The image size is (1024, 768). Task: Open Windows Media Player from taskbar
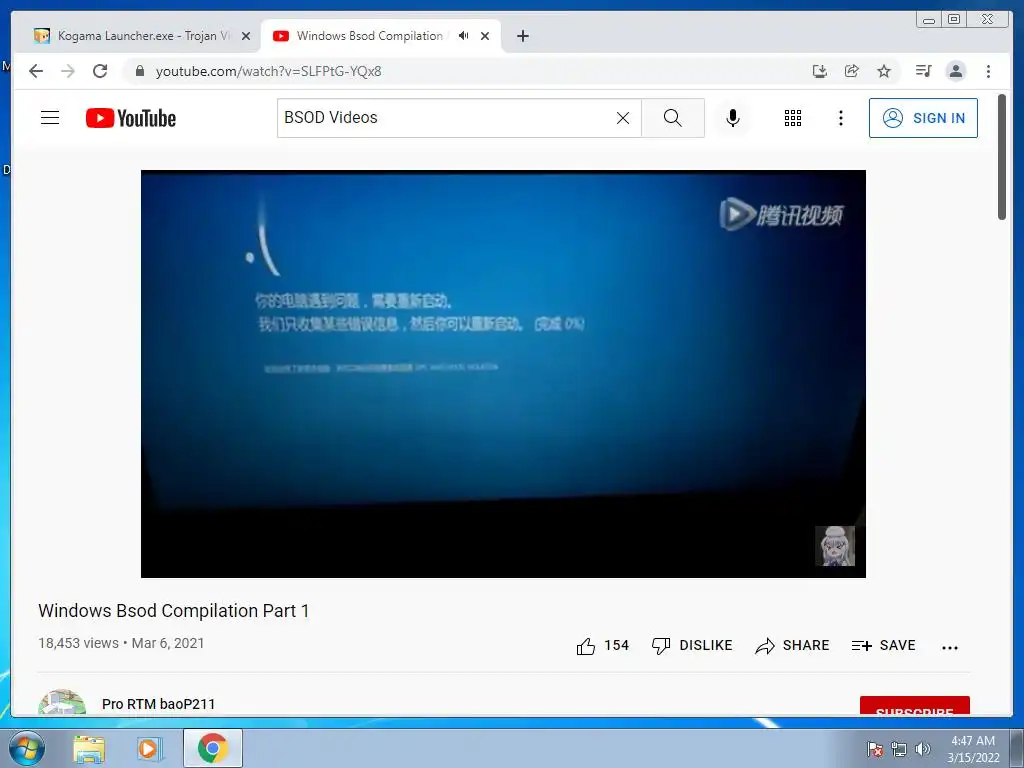click(150, 748)
